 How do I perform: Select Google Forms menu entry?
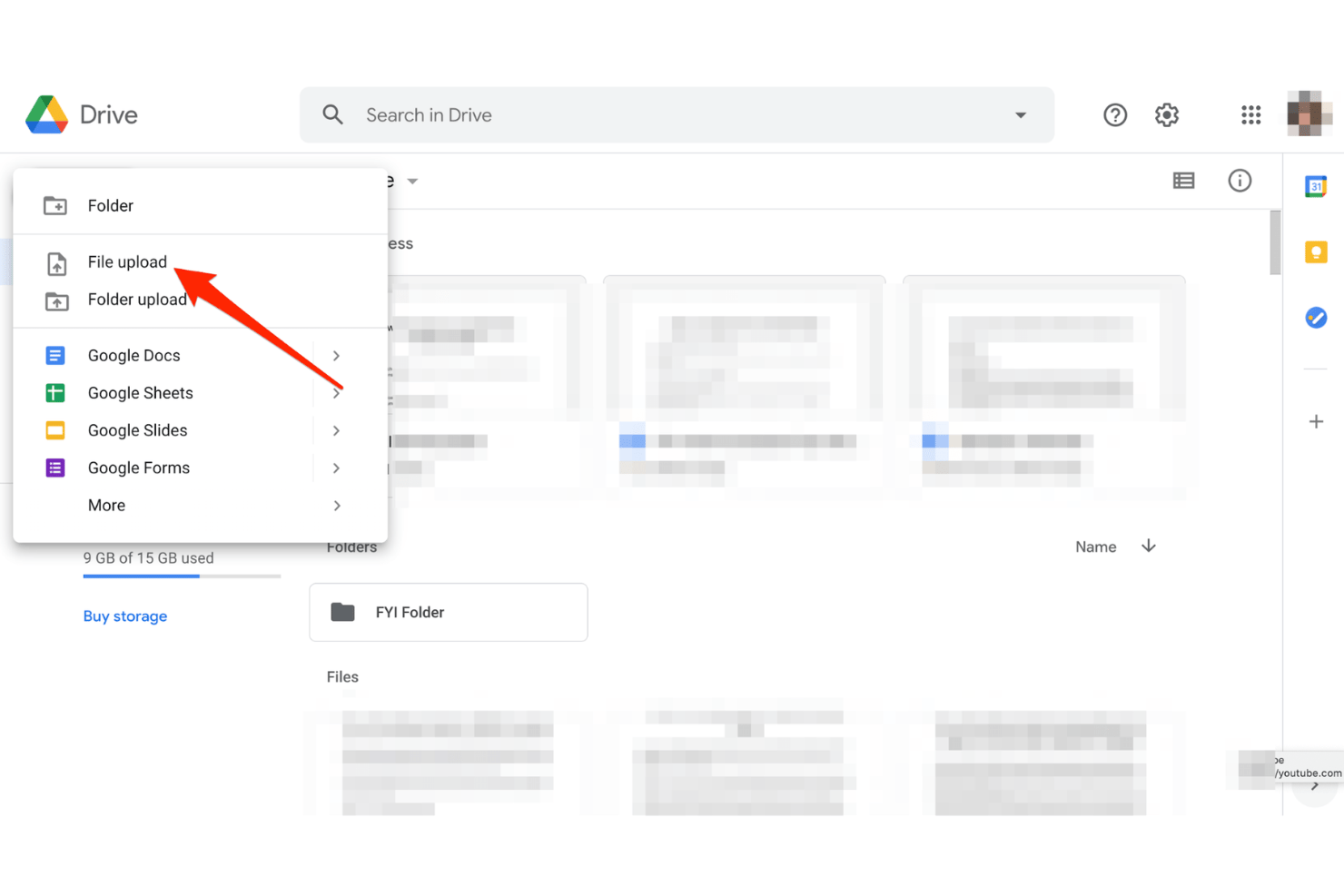click(x=200, y=468)
